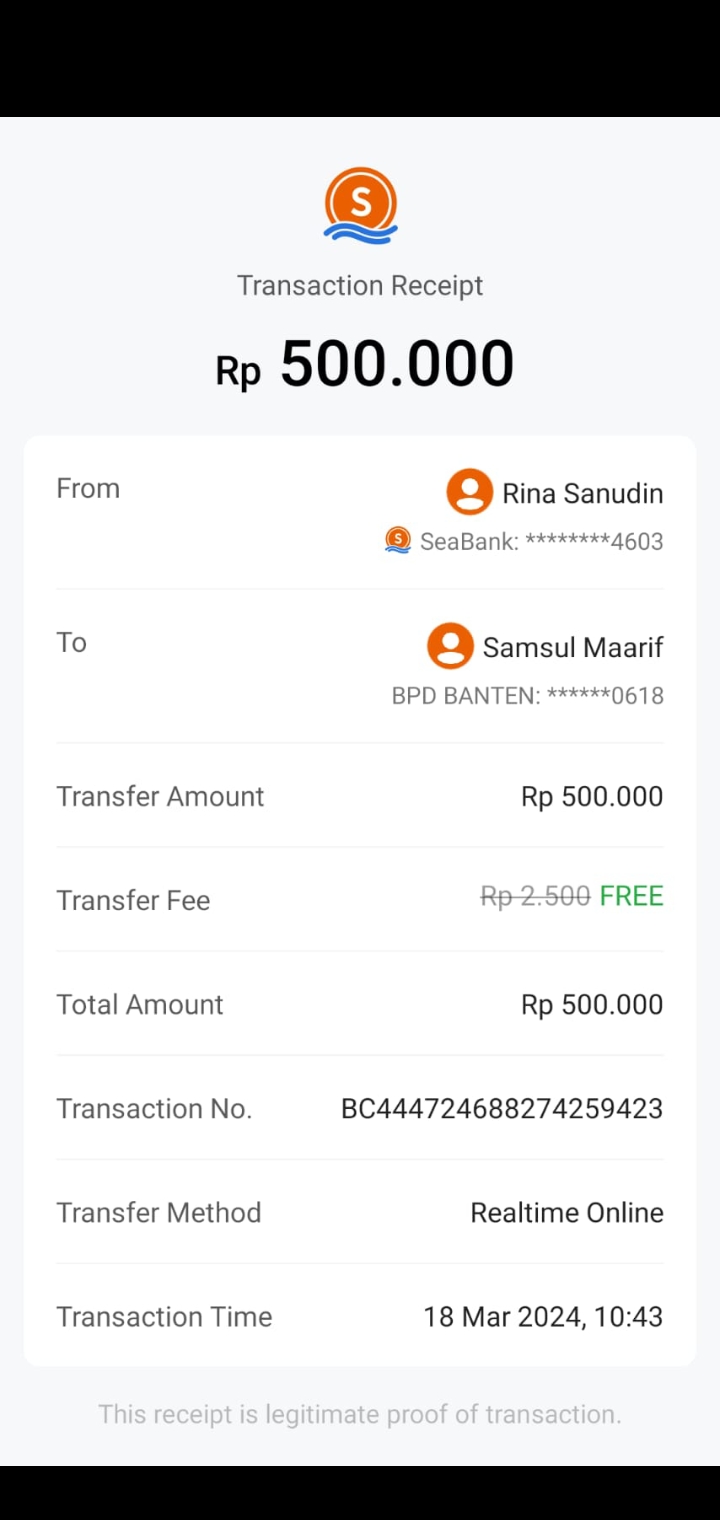Tap the Realtime Online transfer method
The width and height of the screenshot is (720, 1520).
567,1213
